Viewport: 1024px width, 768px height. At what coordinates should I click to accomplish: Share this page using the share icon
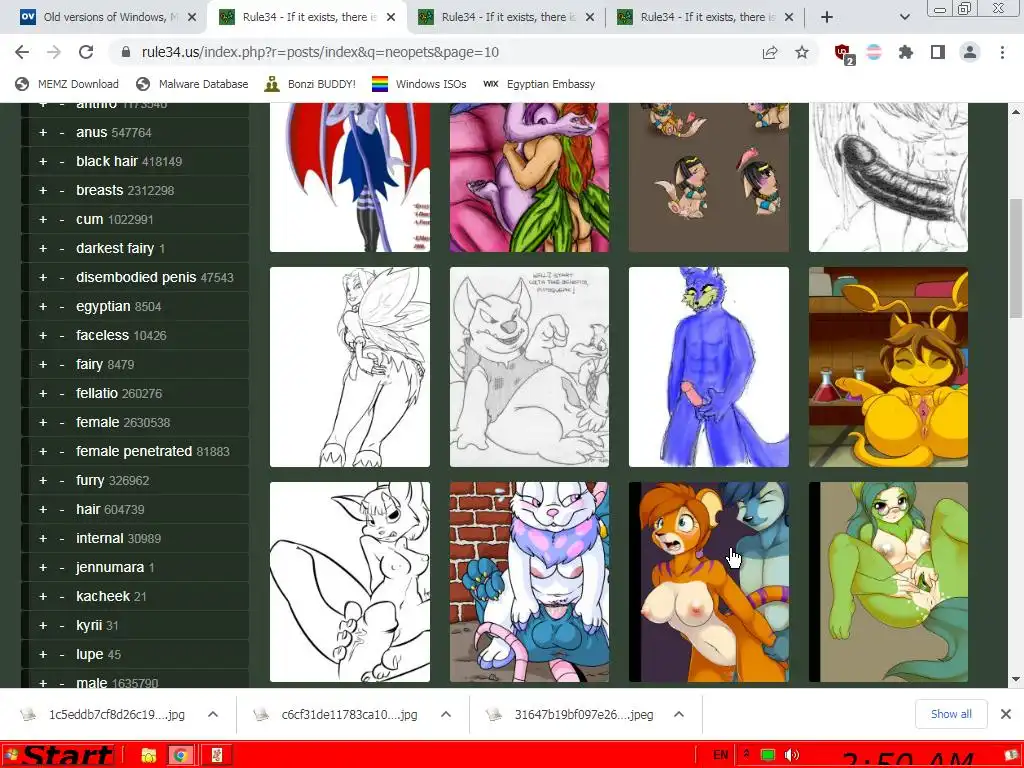coord(770,52)
